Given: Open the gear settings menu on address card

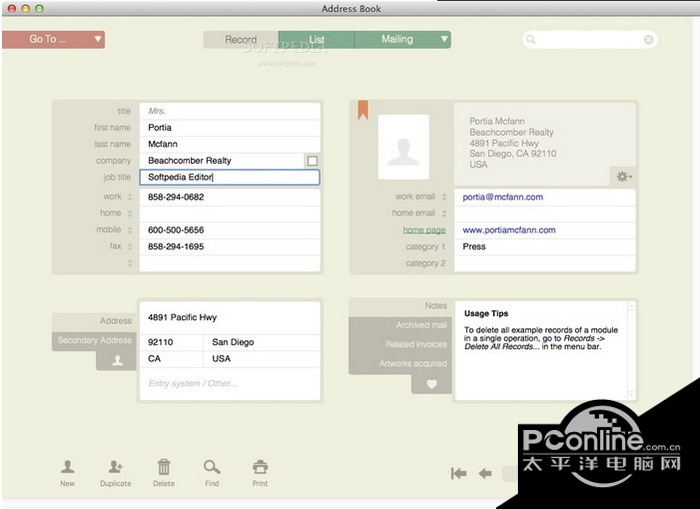Looking at the screenshot, I should point(624,176).
